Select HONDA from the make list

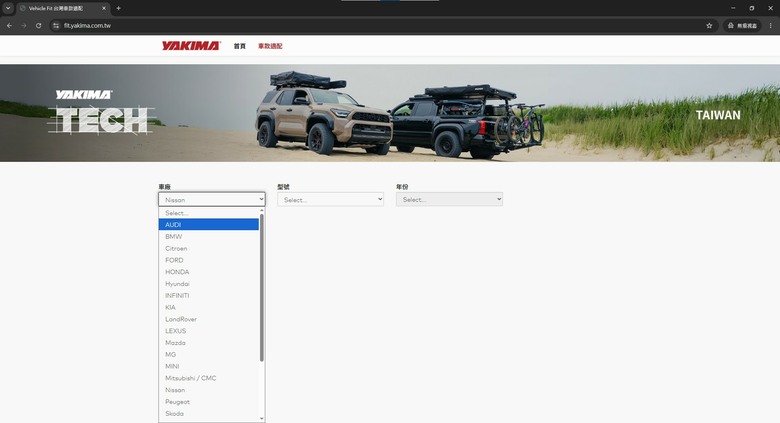[x=209, y=272]
